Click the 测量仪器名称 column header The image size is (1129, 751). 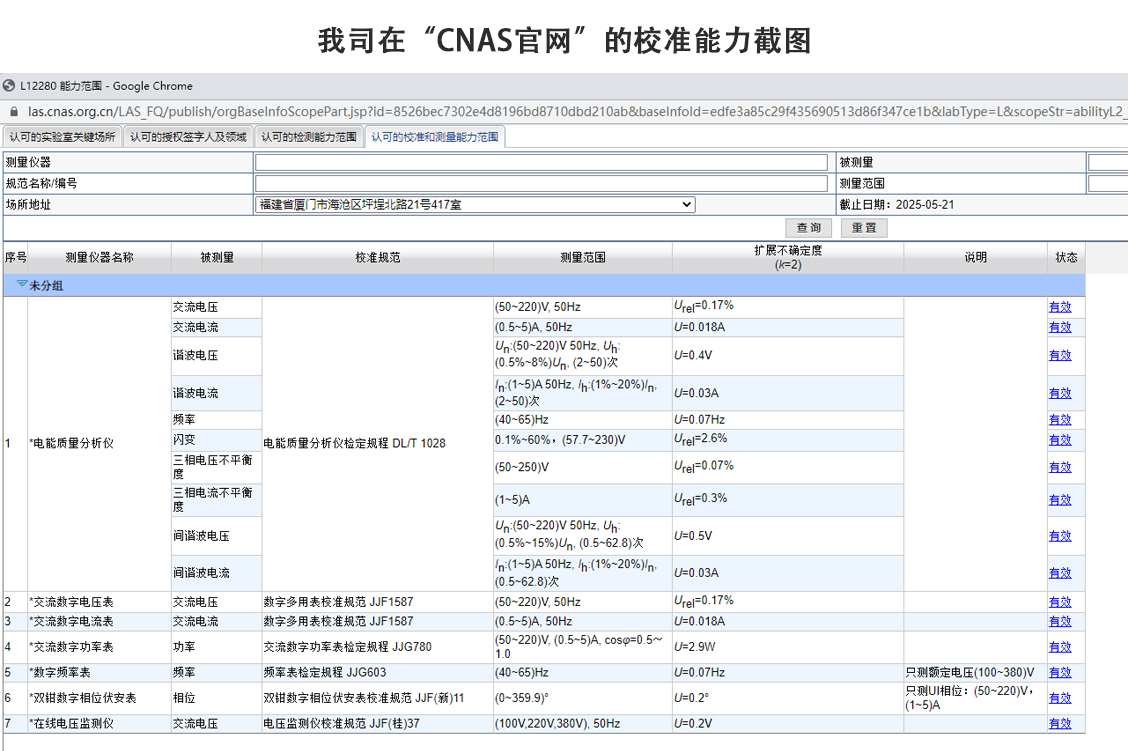point(99,258)
